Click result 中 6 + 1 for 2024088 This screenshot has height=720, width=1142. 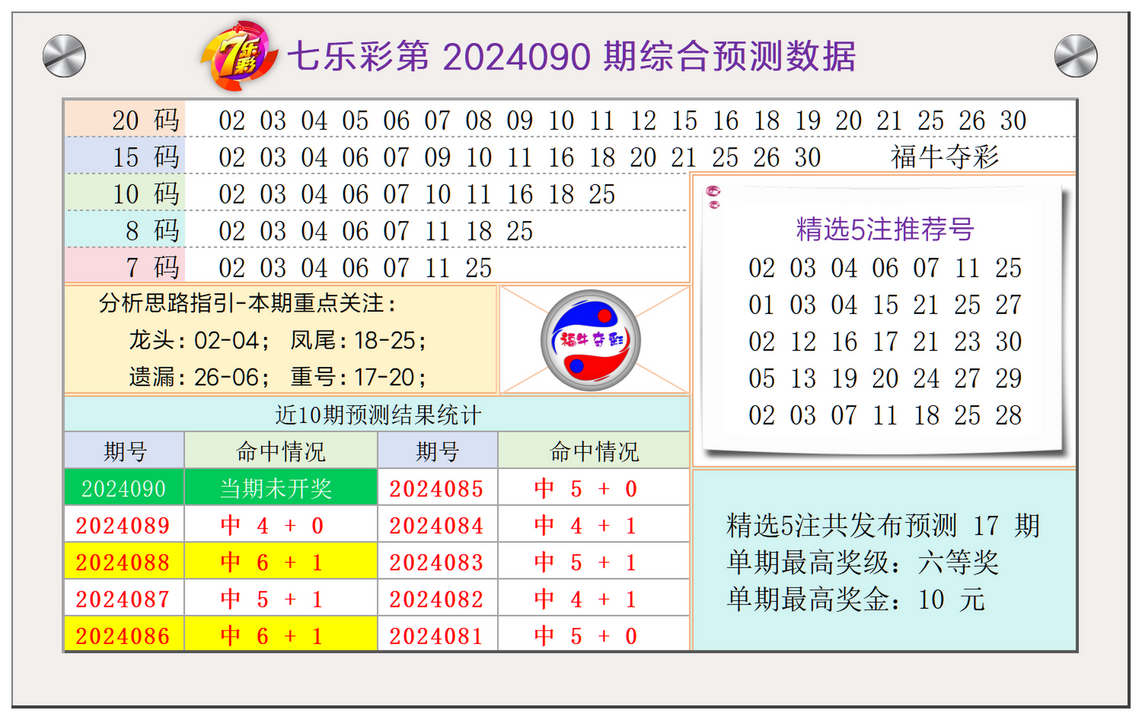click(x=280, y=562)
